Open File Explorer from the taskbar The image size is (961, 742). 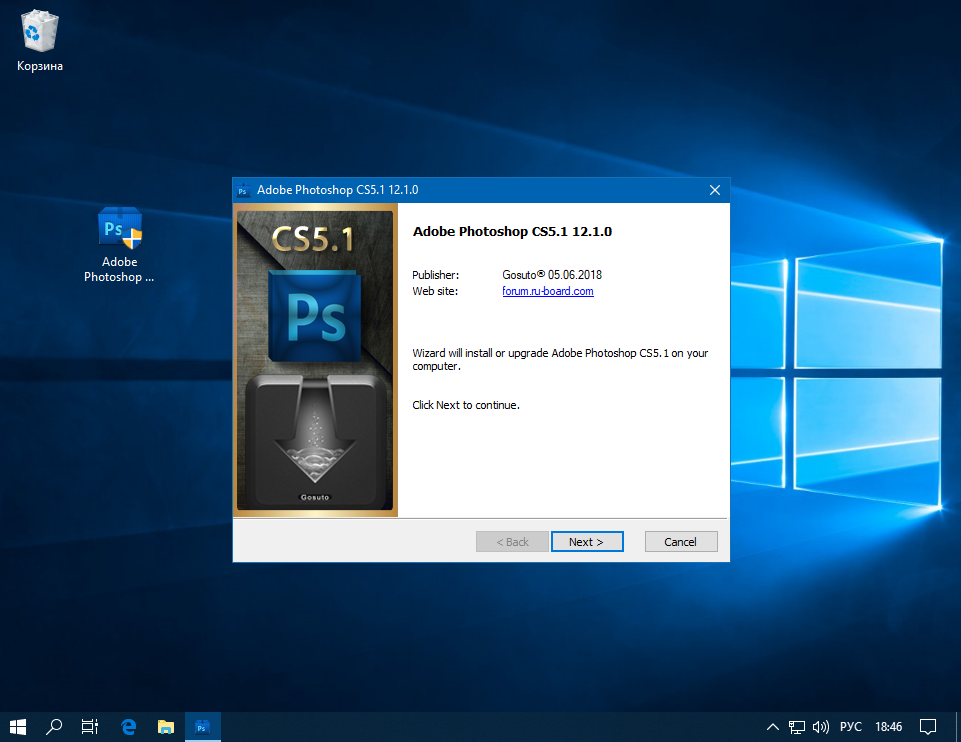[x=166, y=726]
